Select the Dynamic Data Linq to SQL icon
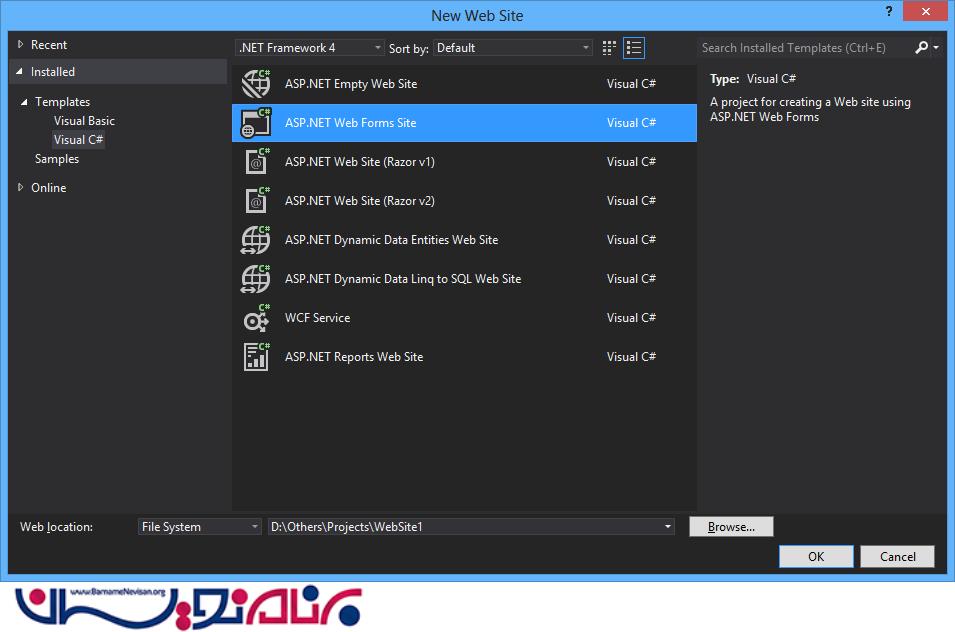This screenshot has width=955, height=632. click(x=257, y=279)
